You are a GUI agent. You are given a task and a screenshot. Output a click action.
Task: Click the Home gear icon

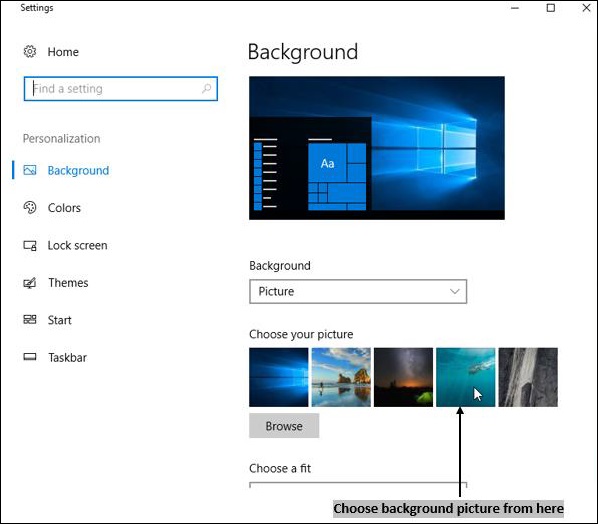point(30,51)
